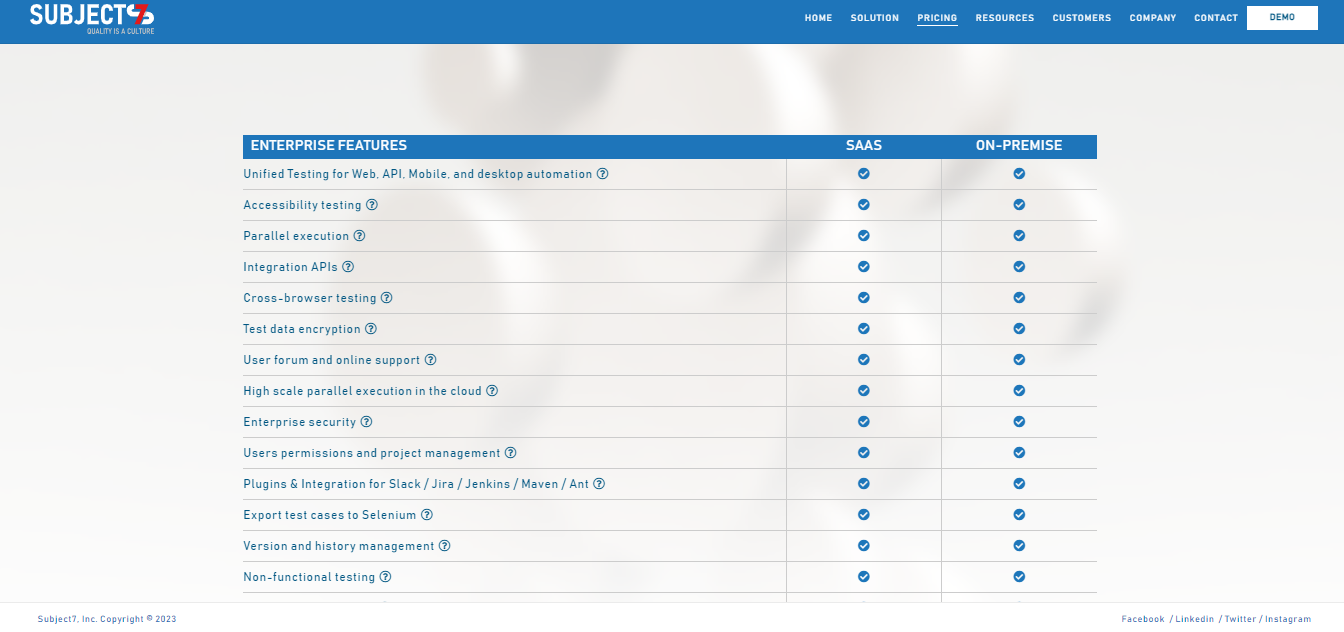Screen dimensions: 1344x632
Task: Click On-Premise checkmark for Parallel execution
Action: pos(1019,236)
